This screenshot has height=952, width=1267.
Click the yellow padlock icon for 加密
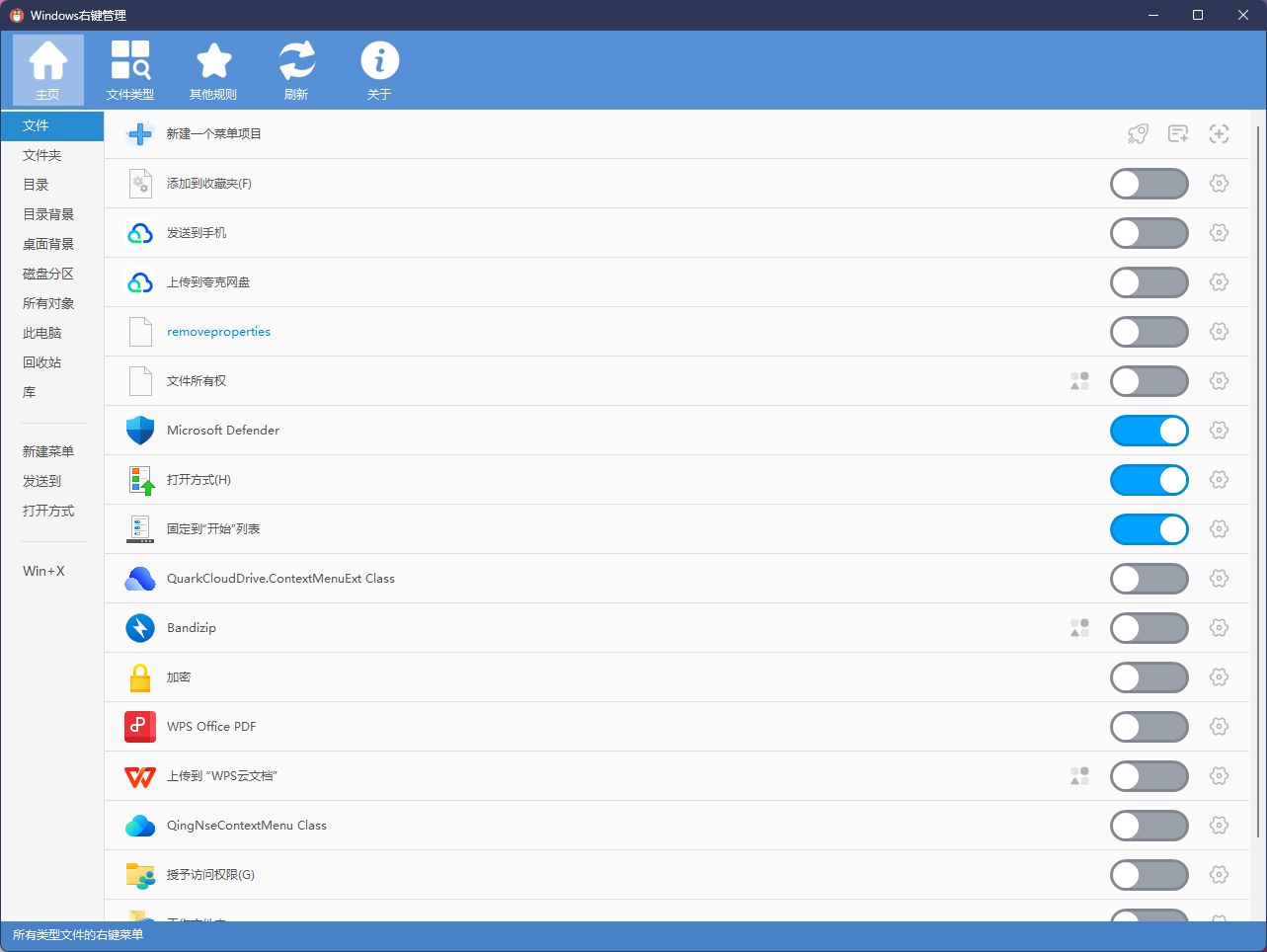coord(140,677)
